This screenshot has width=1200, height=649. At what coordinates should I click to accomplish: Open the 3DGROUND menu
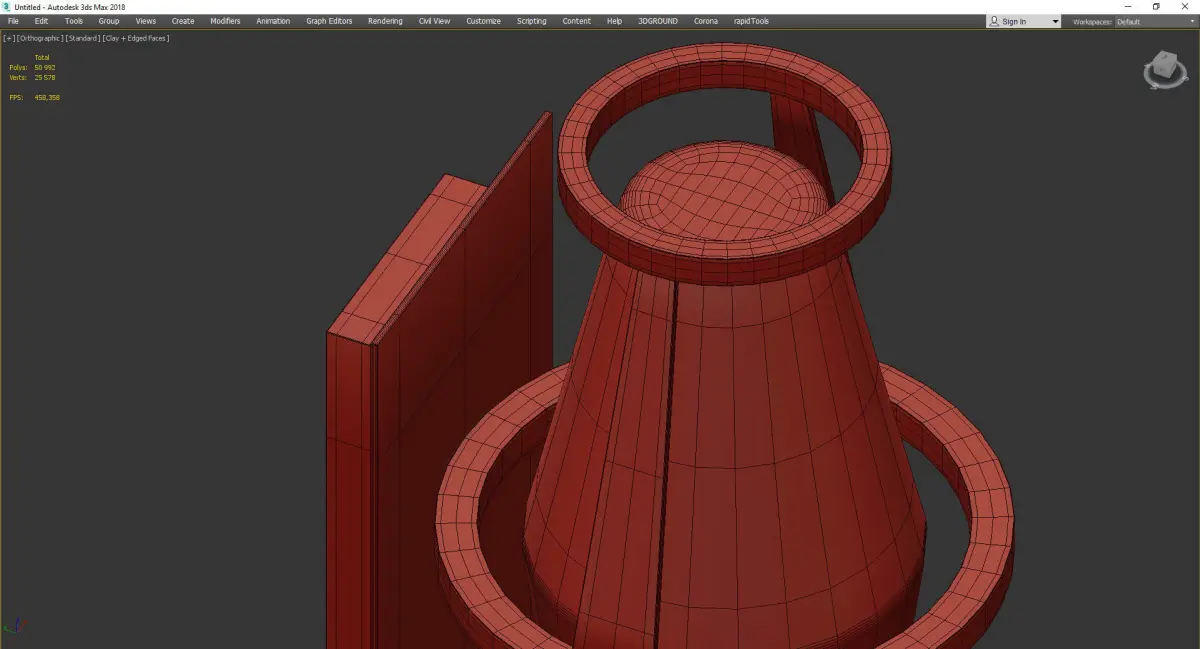click(657, 21)
